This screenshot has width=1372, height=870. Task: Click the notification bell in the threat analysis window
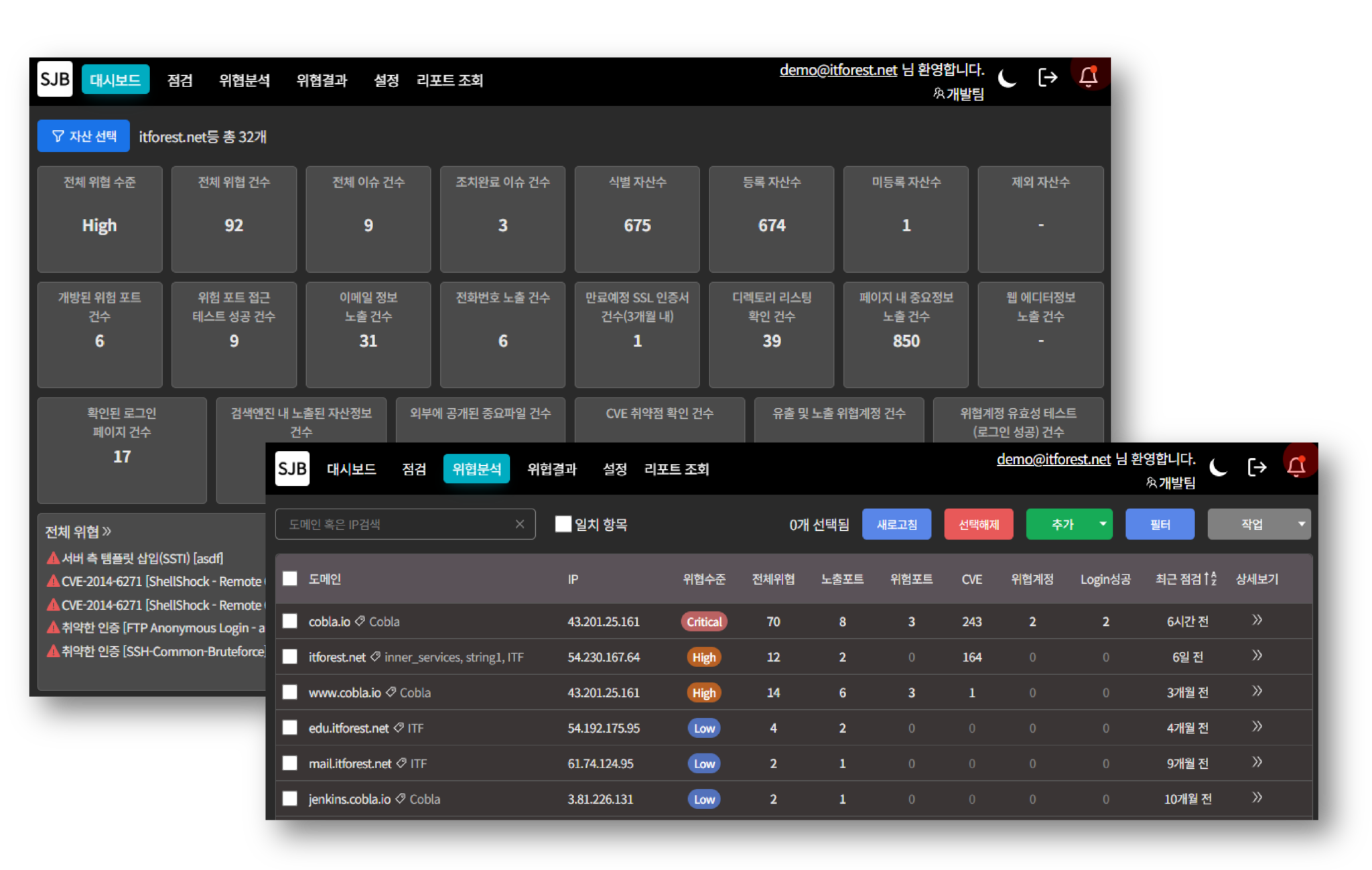(1297, 466)
